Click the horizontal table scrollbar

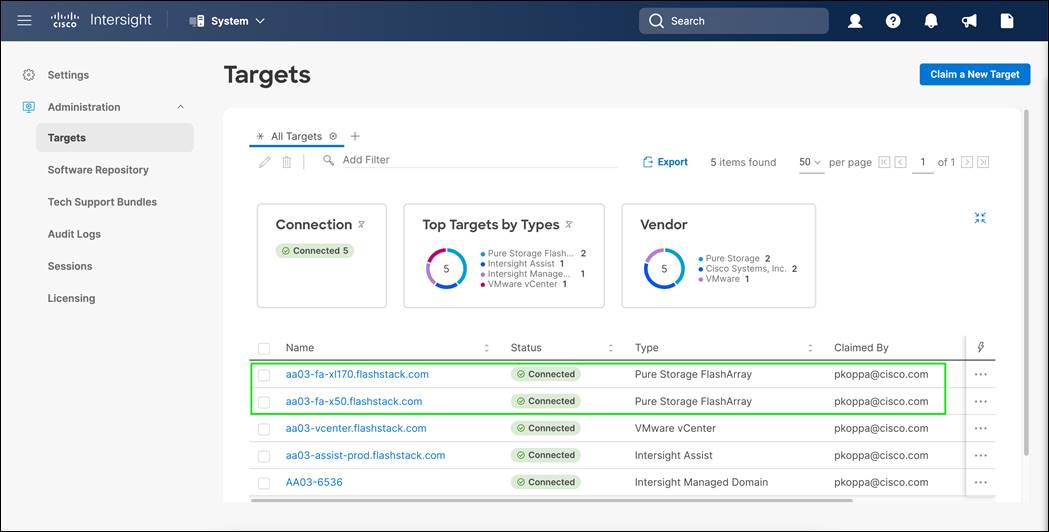(x=552, y=500)
